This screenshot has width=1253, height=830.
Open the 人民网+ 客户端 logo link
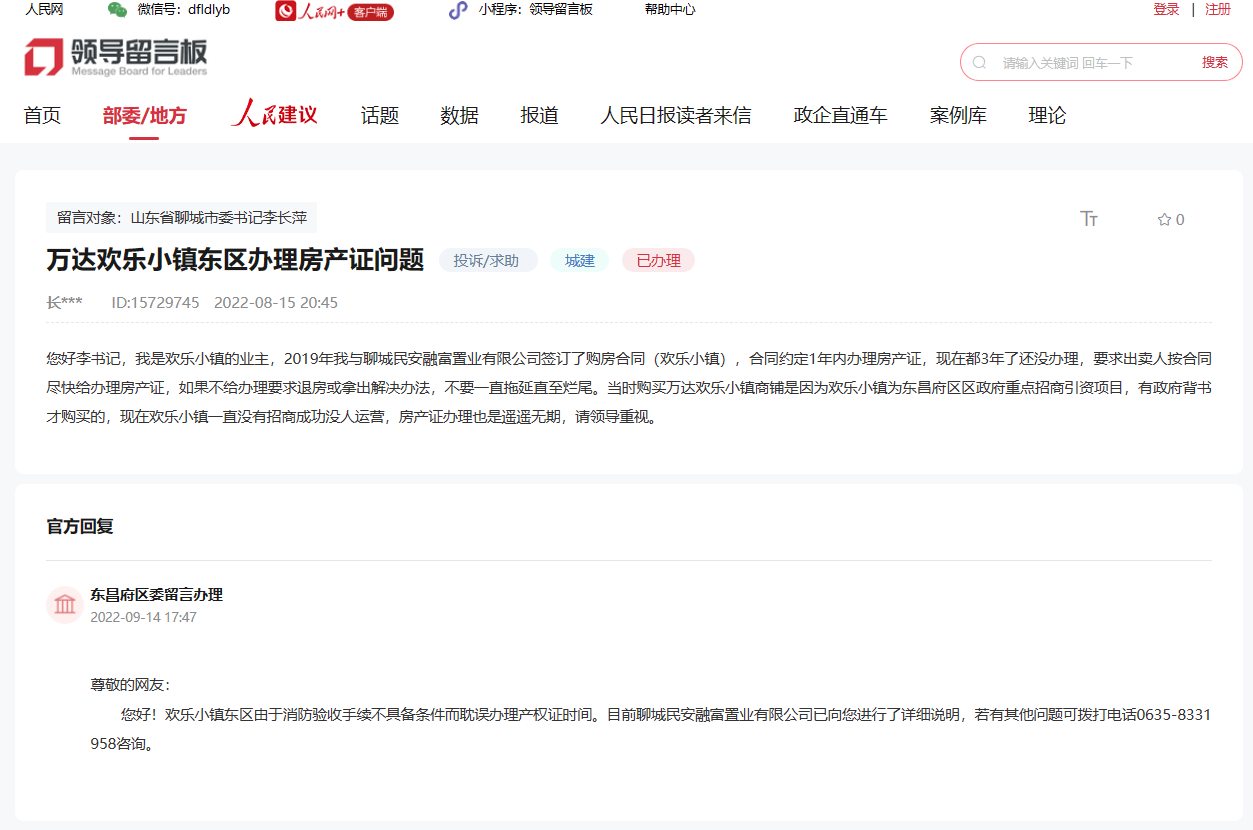click(x=335, y=11)
